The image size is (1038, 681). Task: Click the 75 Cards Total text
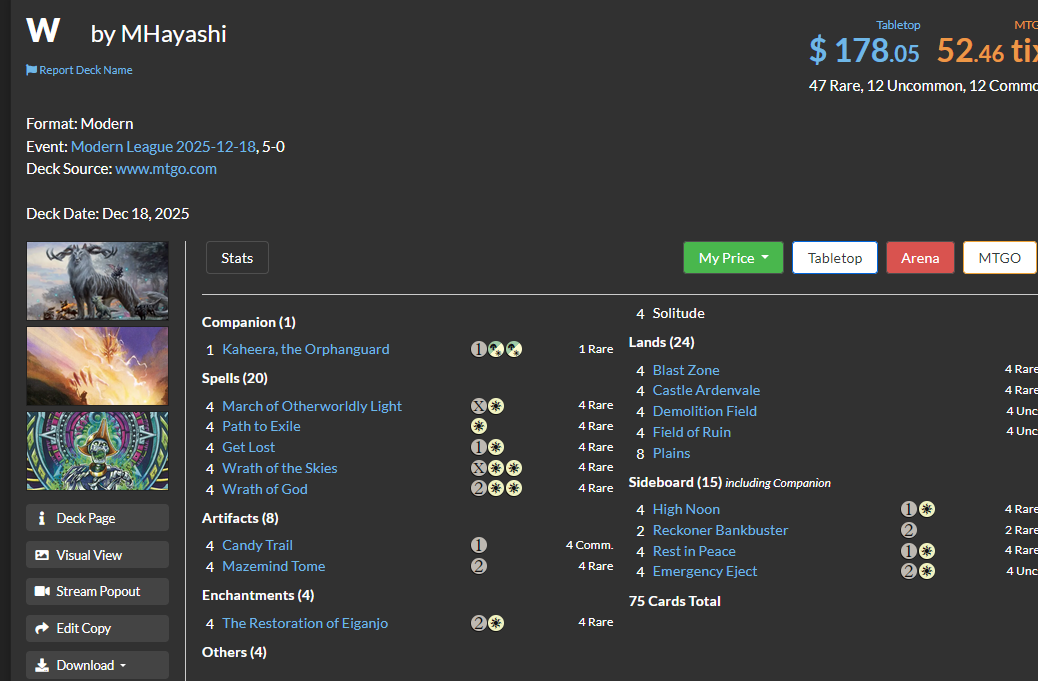point(675,601)
